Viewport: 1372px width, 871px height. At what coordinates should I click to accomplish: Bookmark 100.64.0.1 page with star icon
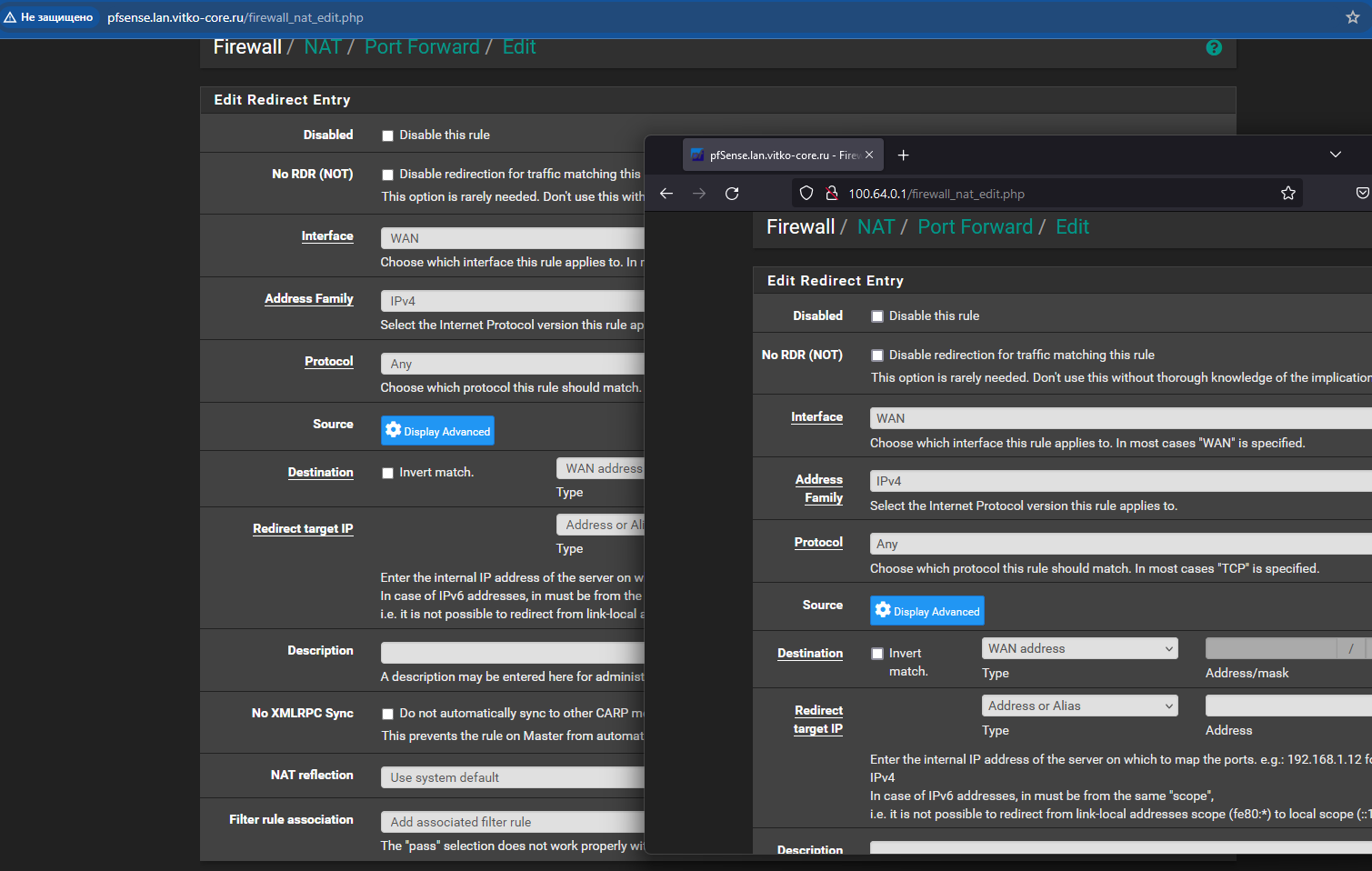(1287, 194)
